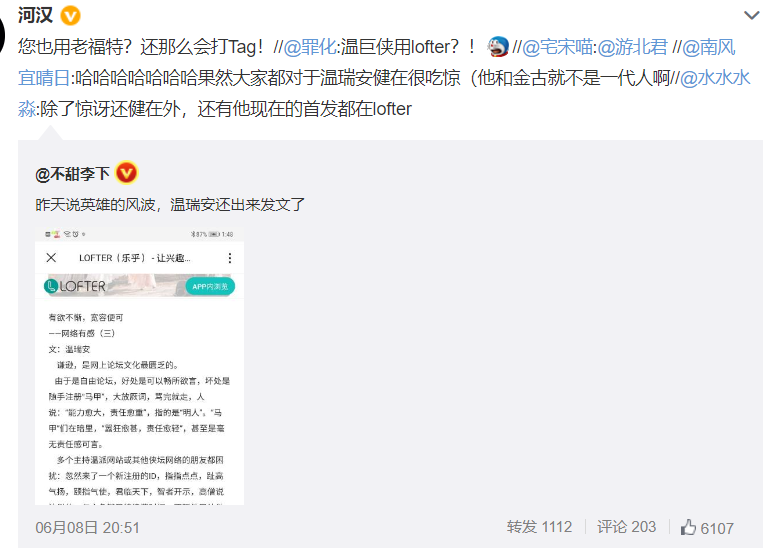Click the three-dot menu in the screenshot
The width and height of the screenshot is (776, 548).
pyautogui.click(x=230, y=258)
